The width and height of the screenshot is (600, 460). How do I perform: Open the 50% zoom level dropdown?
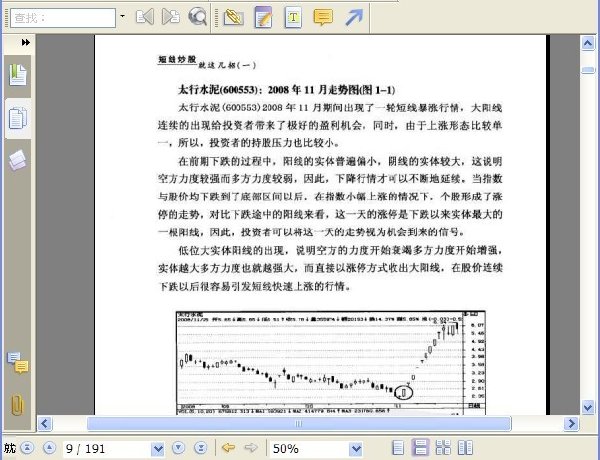[x=356, y=448]
